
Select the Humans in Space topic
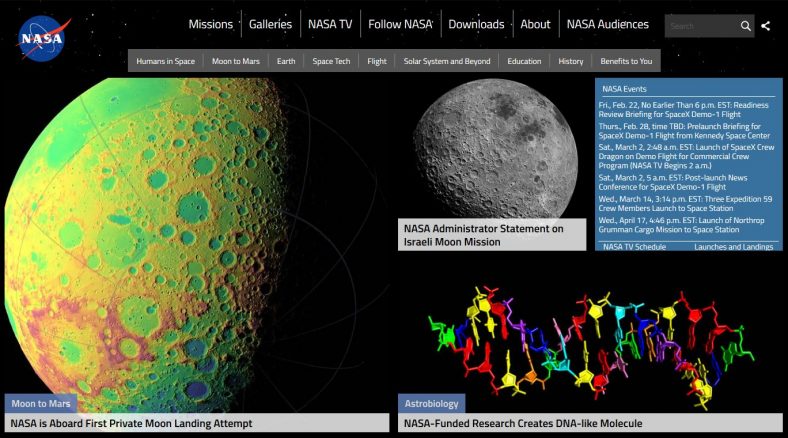point(165,61)
